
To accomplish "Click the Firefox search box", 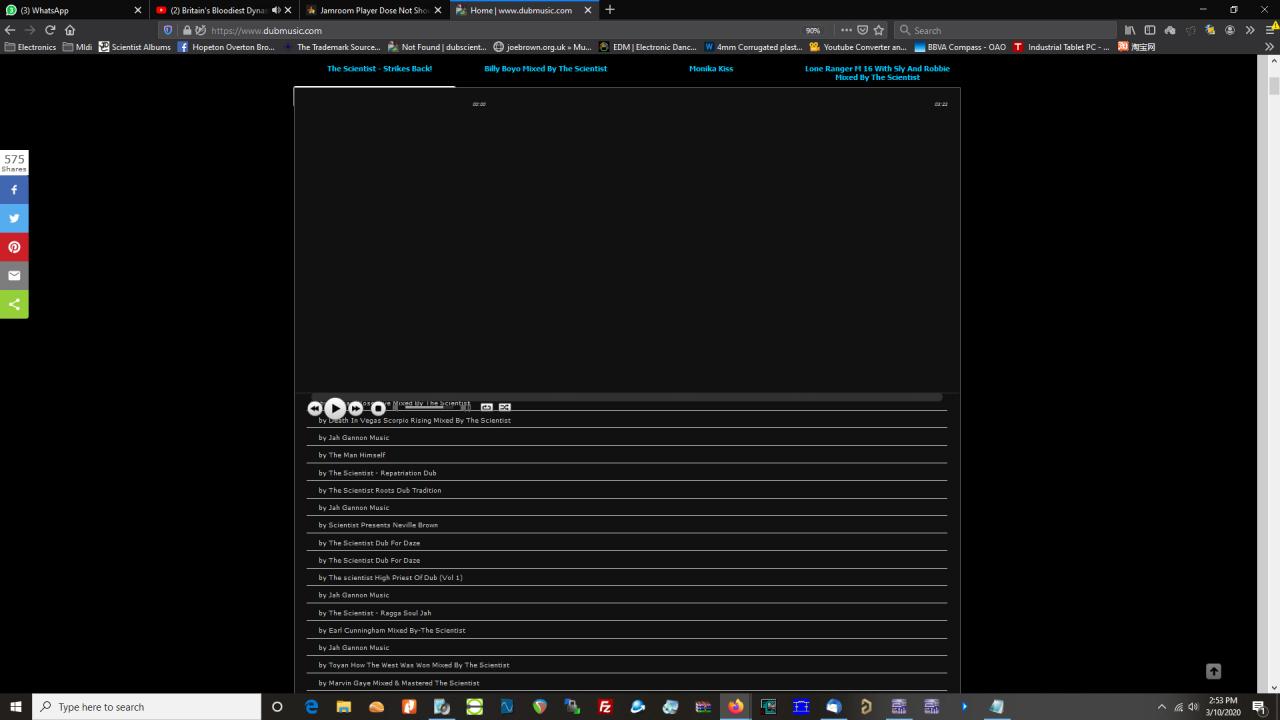I will (1004, 30).
